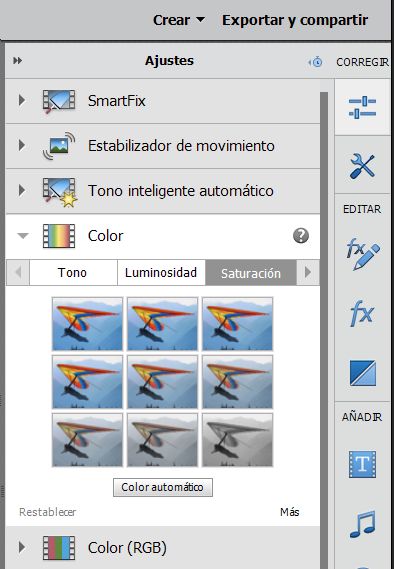The image size is (394, 569).
Task: Expand the SmartFix section
Action: click(22, 100)
